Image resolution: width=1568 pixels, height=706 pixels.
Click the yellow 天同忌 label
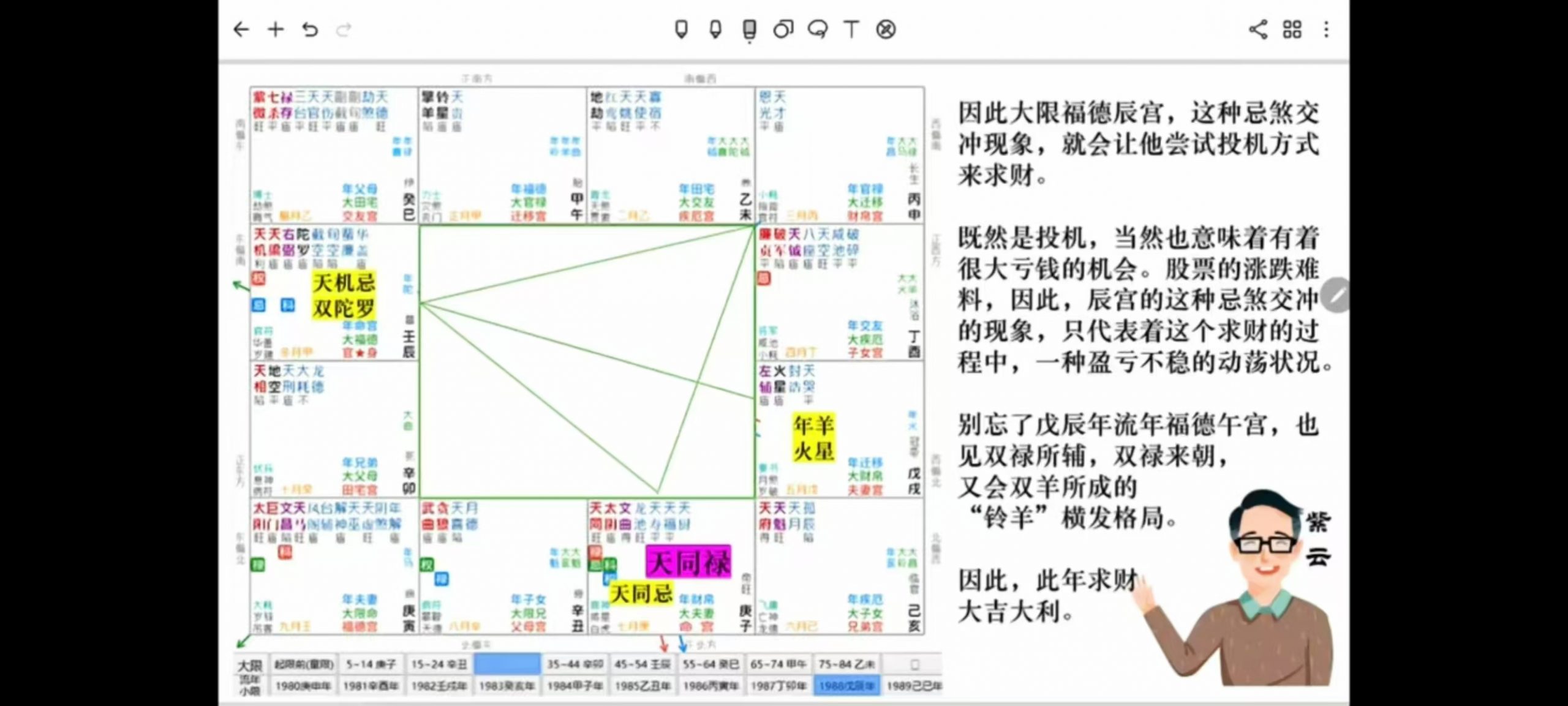coord(641,593)
